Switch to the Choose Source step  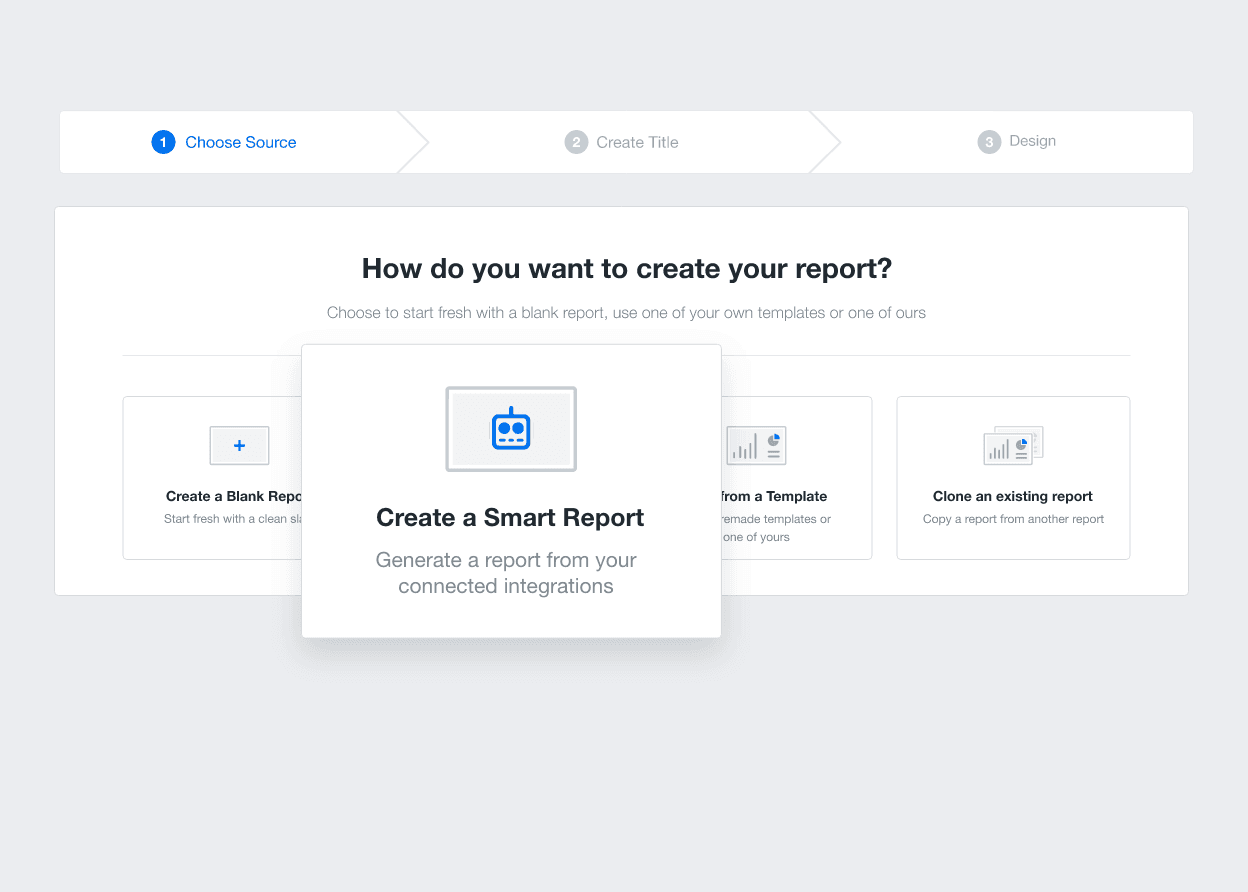point(240,142)
